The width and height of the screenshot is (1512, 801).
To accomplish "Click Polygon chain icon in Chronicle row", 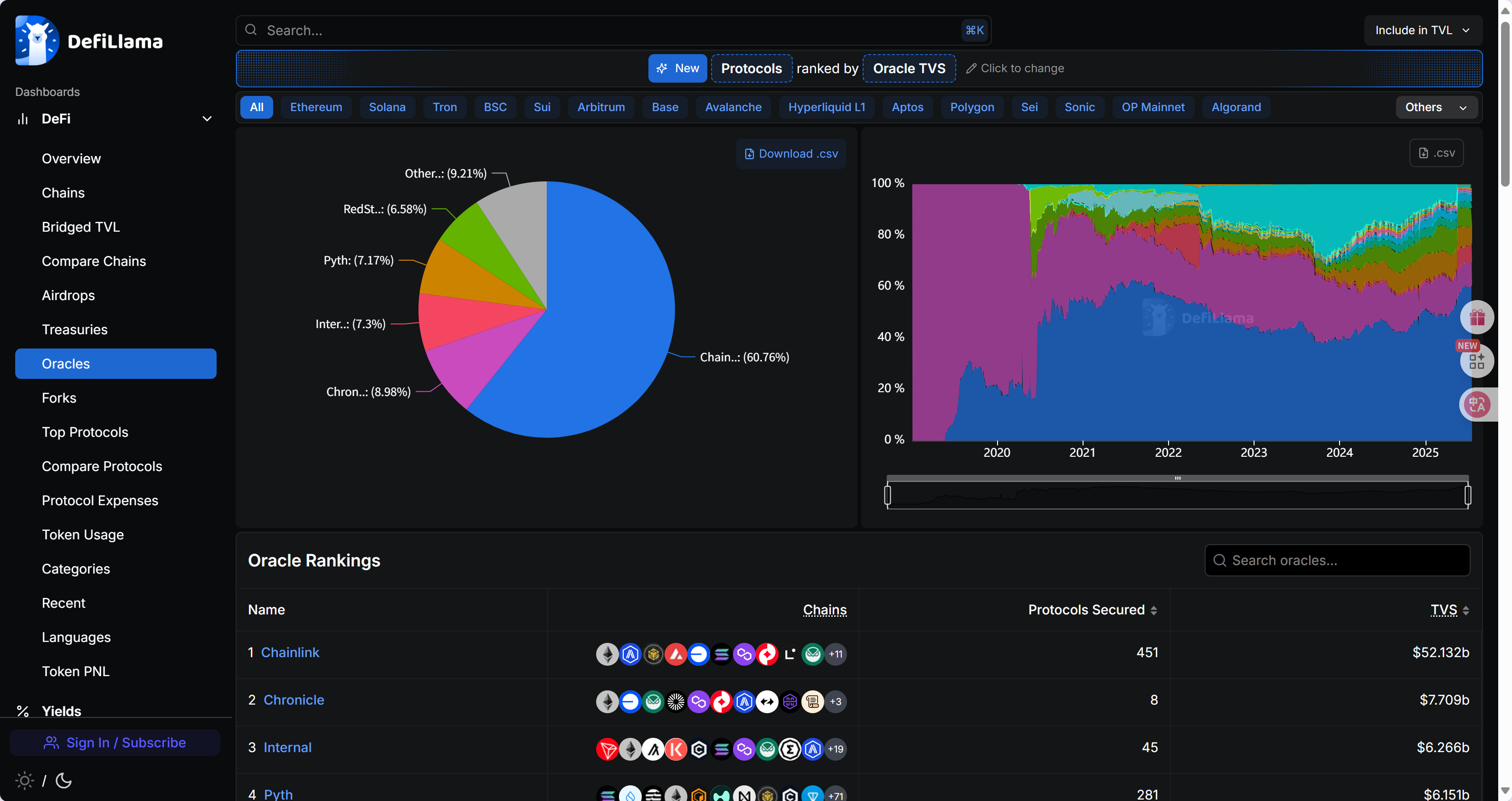I will [x=698, y=701].
